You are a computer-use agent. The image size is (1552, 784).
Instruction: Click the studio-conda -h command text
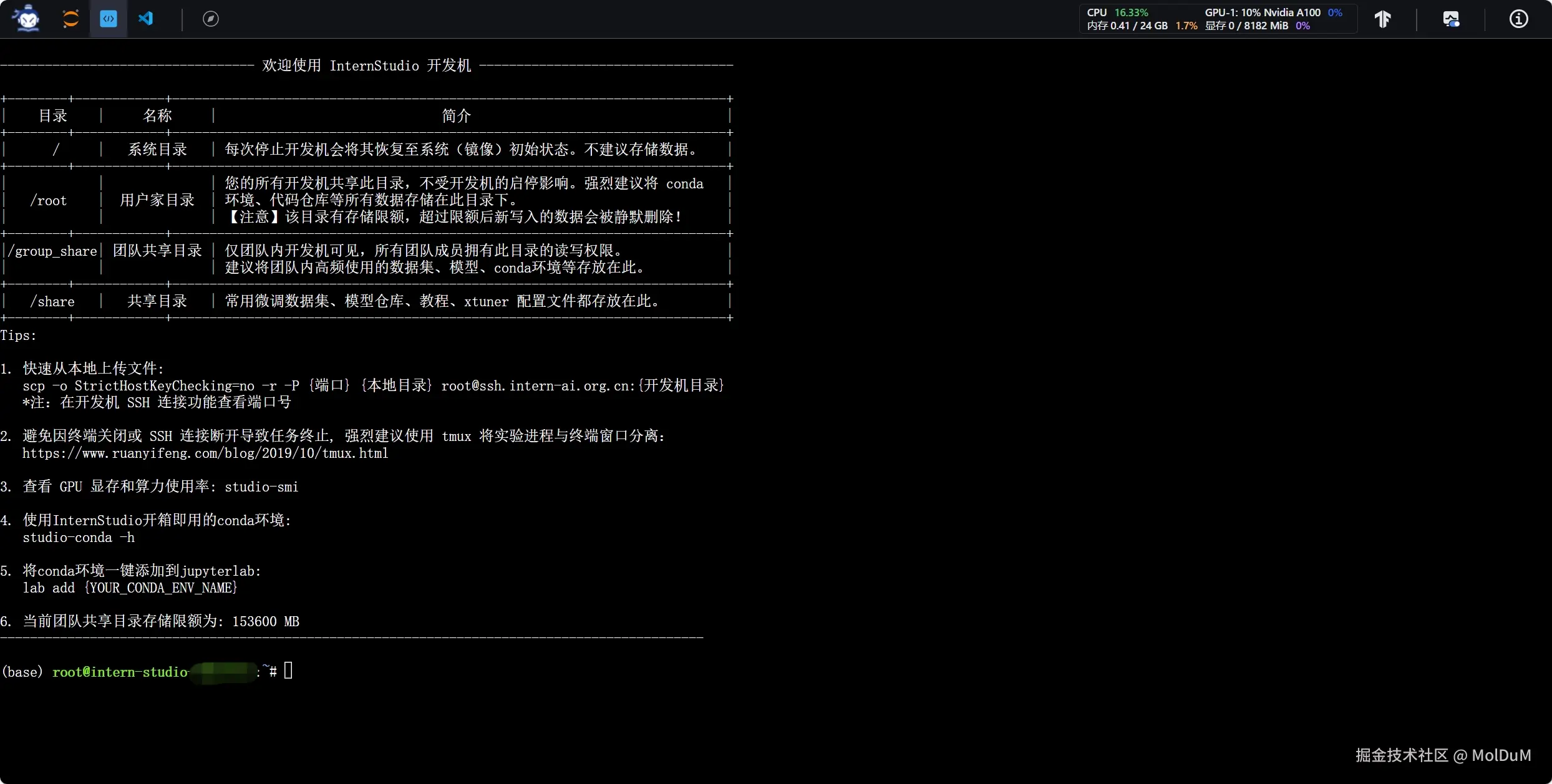coord(79,538)
